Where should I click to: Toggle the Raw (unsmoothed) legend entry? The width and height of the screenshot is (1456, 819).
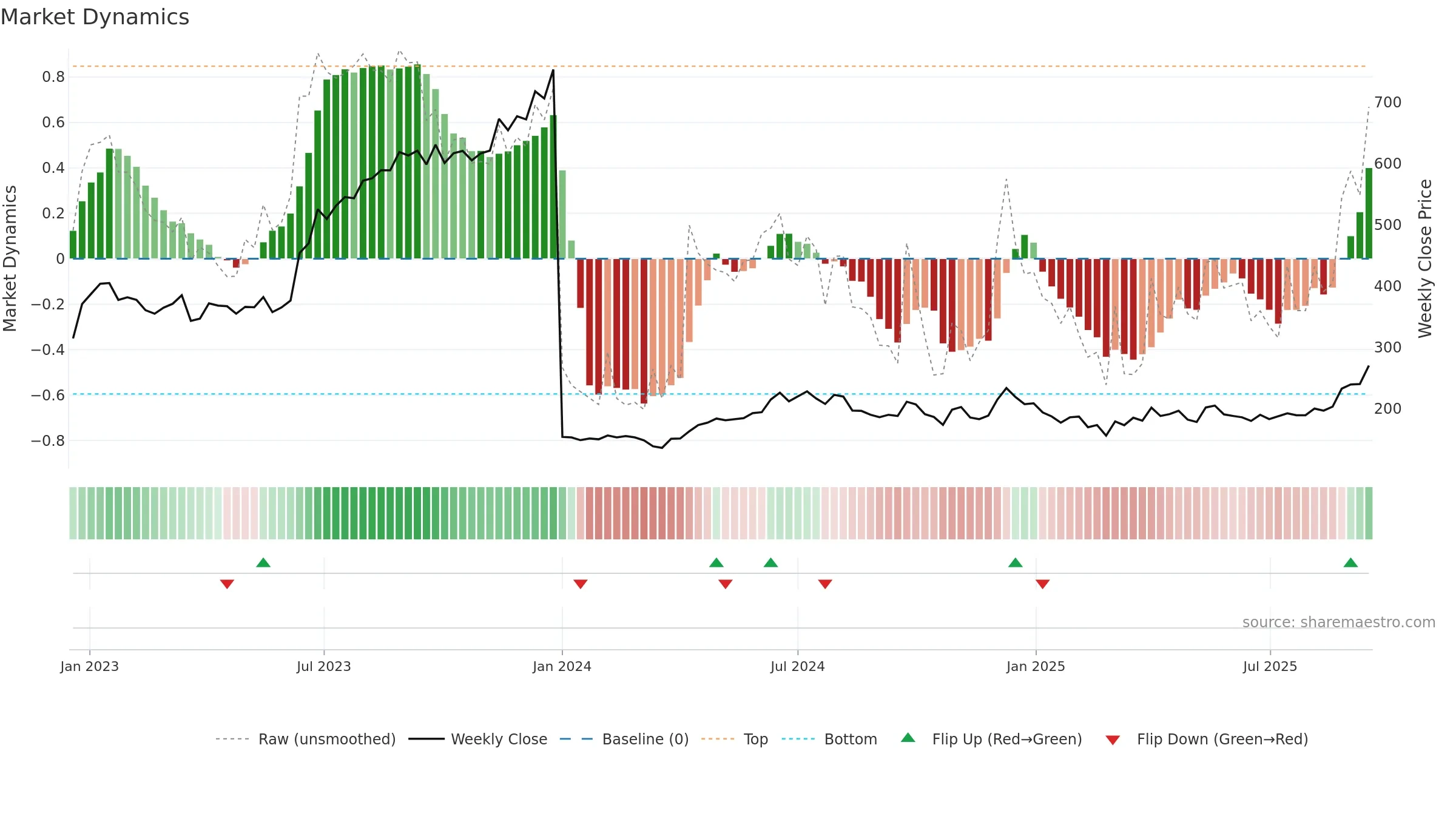(305, 739)
